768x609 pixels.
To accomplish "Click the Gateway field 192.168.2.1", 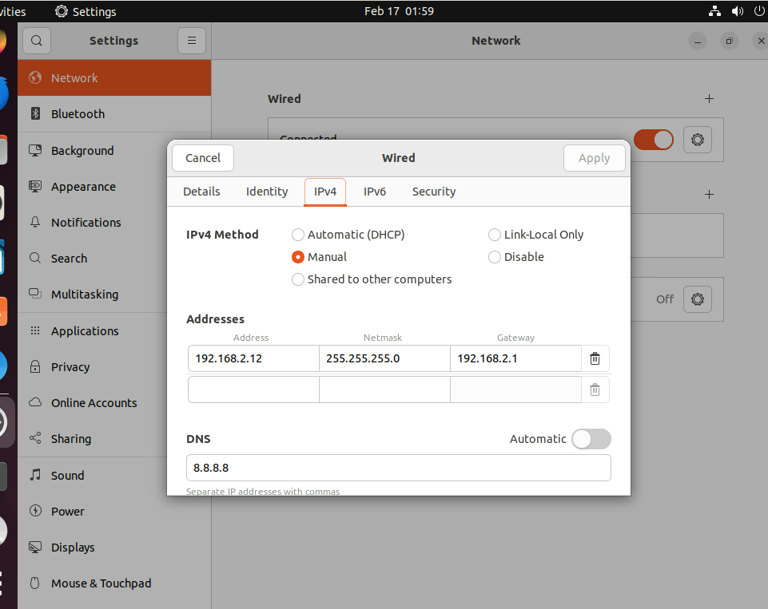I will pyautogui.click(x=514, y=359).
